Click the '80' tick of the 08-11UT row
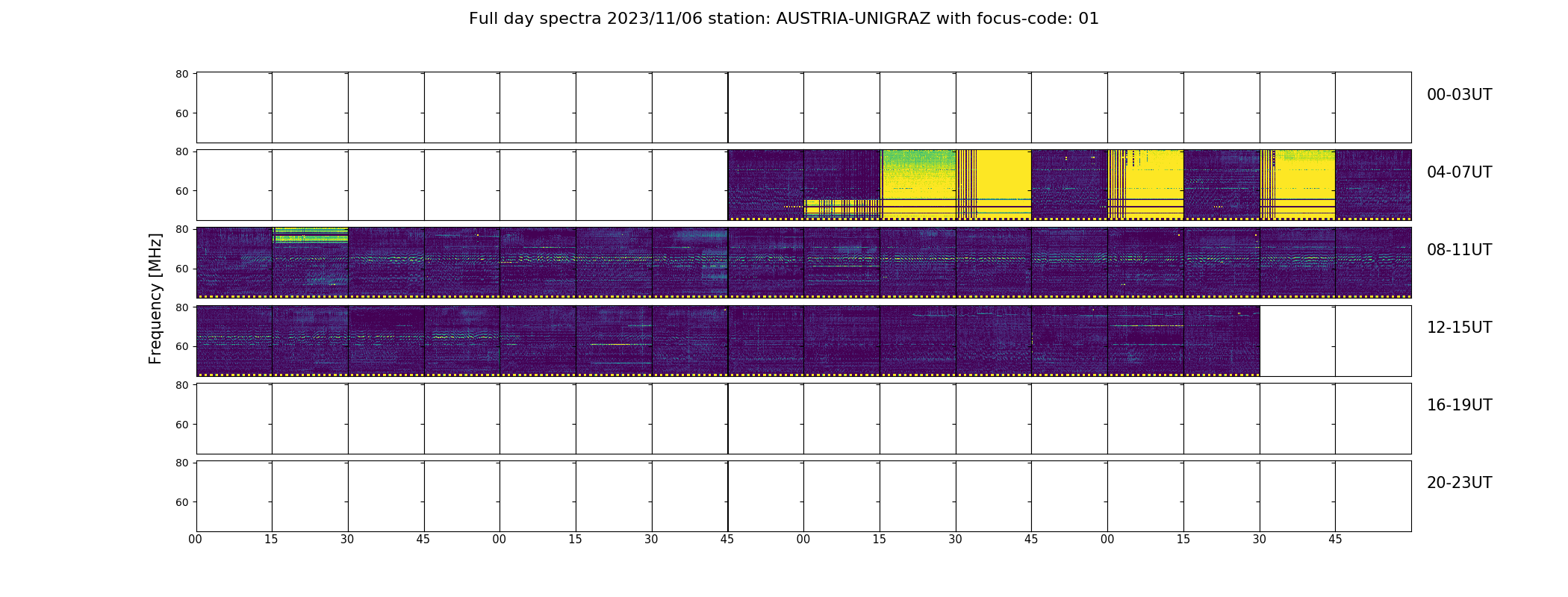This screenshot has width=1568, height=597. [x=181, y=229]
